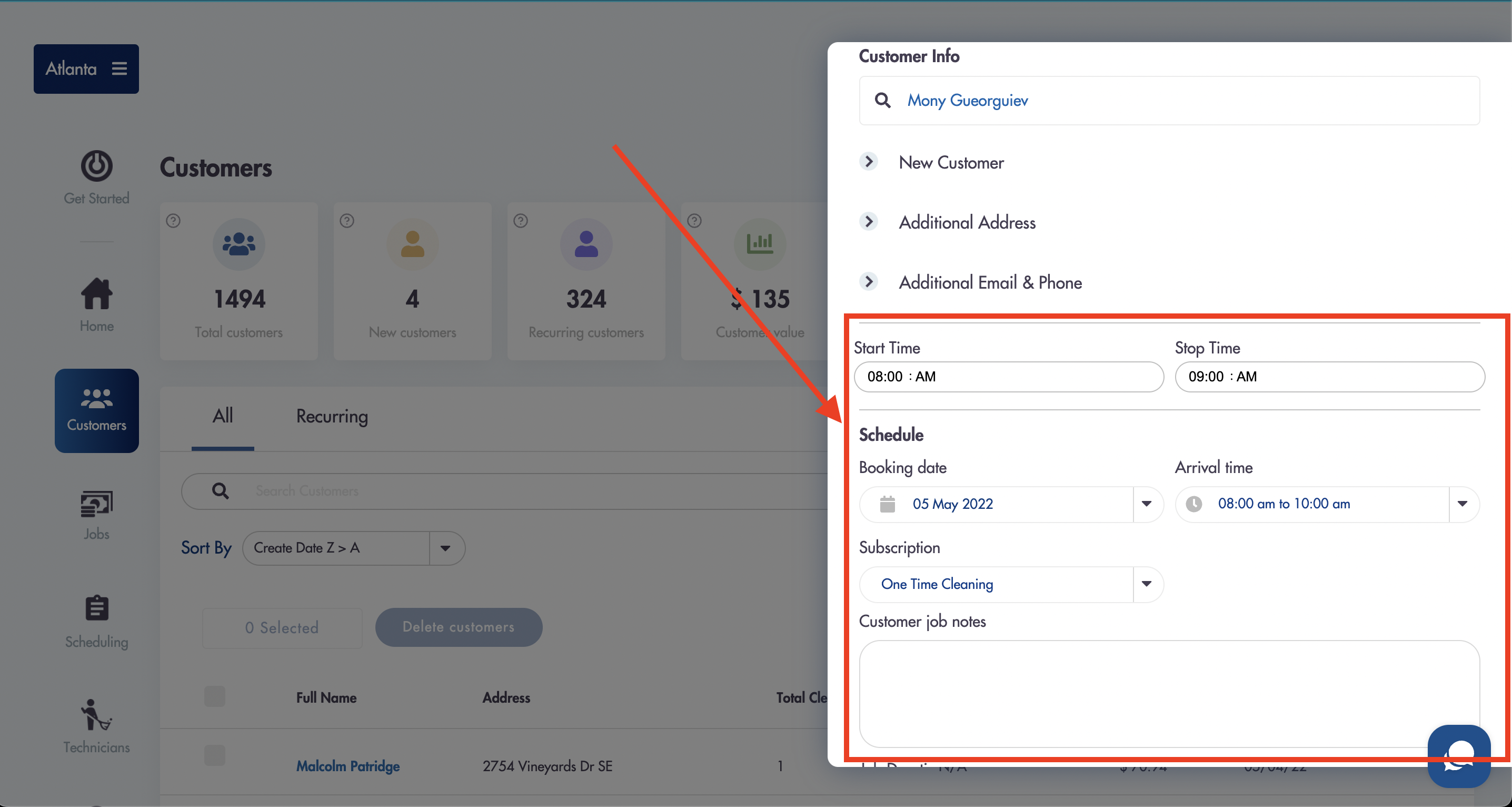This screenshot has width=1512, height=807.
Task: Open the Booking date dropdown arrow
Action: [1147, 504]
